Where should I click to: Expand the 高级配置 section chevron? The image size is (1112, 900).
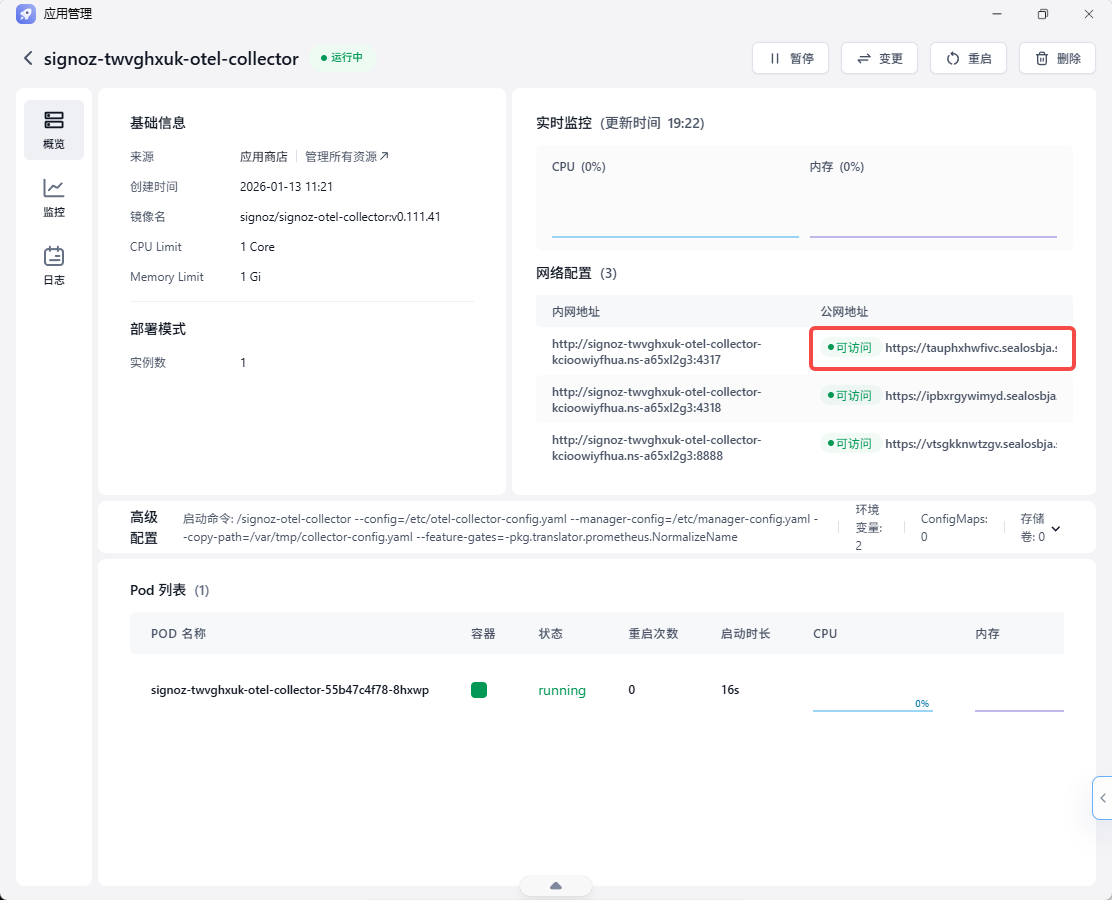[x=1055, y=528]
